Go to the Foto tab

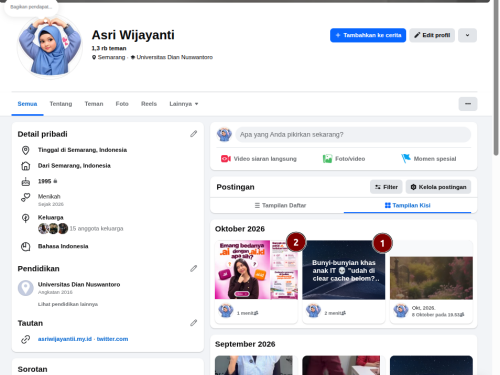pyautogui.click(x=122, y=104)
